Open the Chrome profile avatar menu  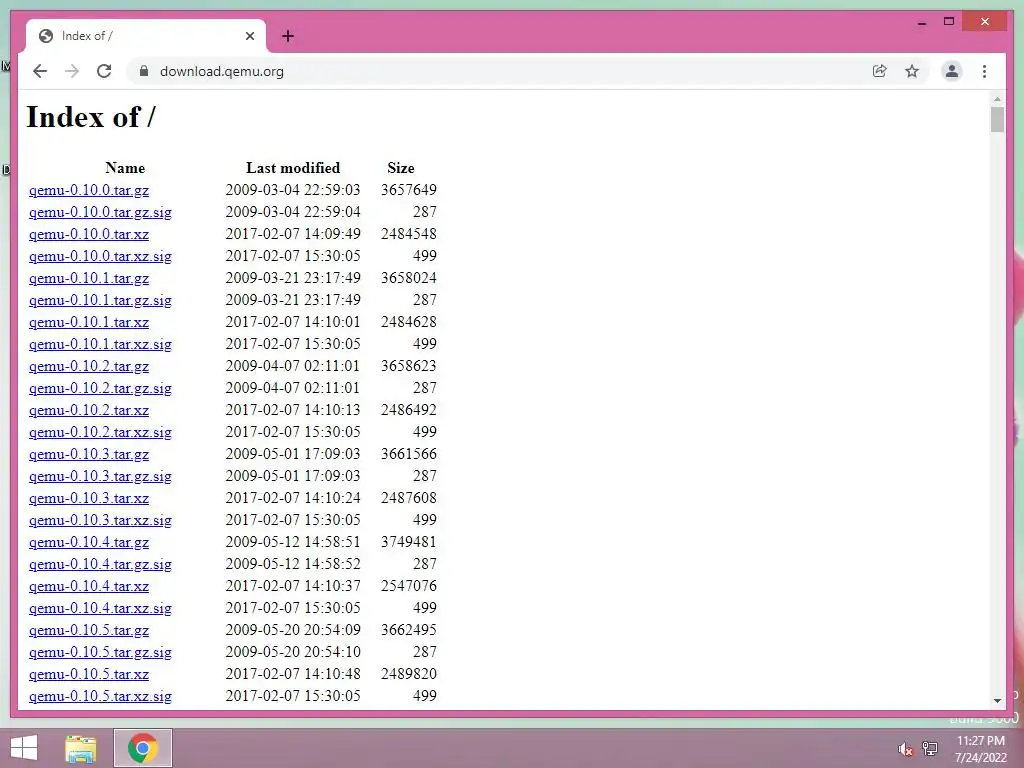(952, 71)
